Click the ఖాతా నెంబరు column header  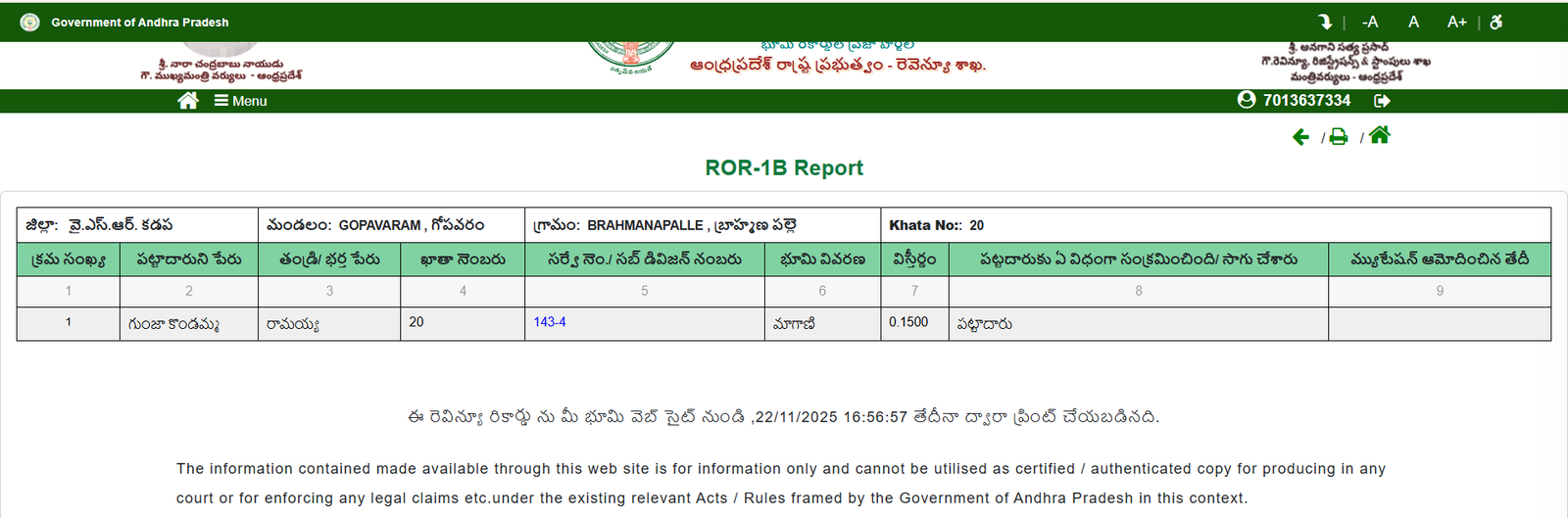point(463,259)
